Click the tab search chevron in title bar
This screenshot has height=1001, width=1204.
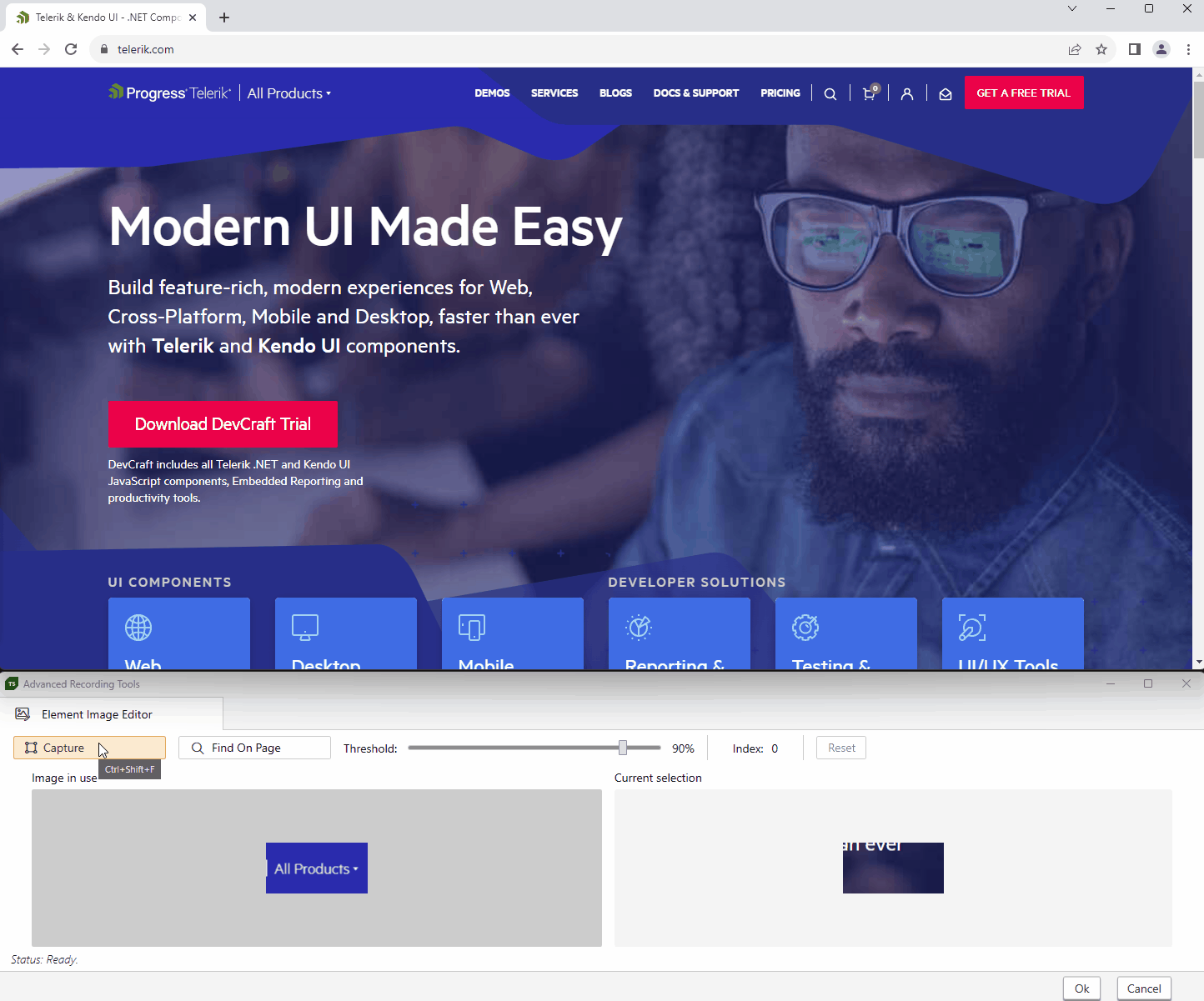1072,8
